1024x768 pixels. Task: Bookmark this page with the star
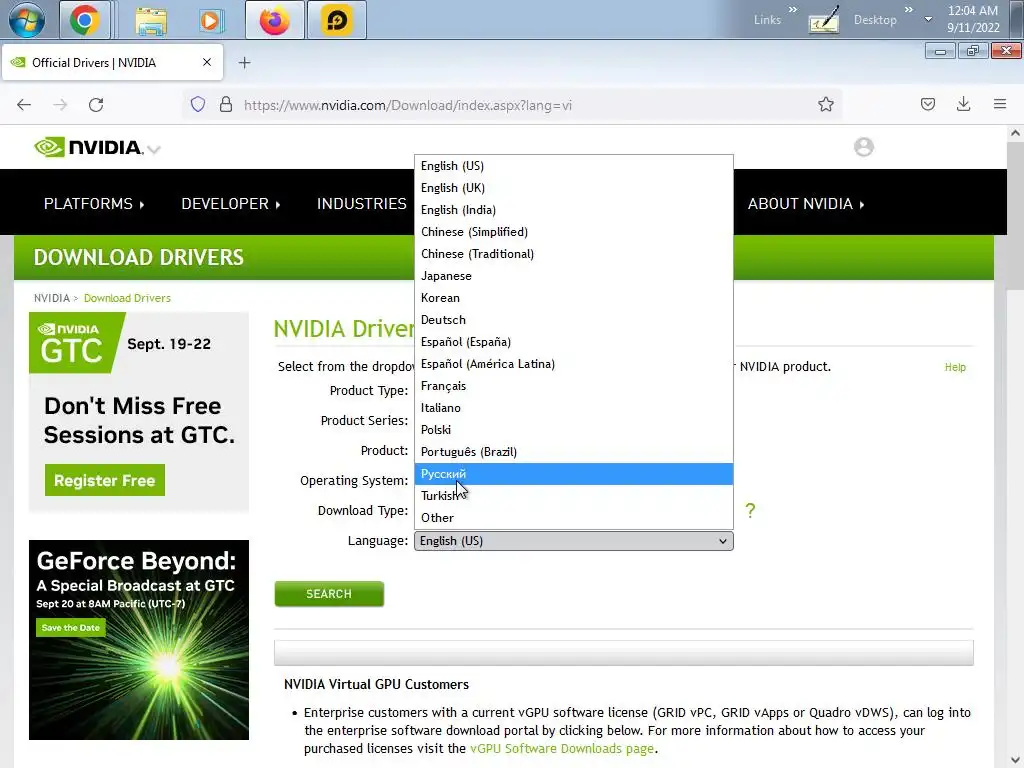(x=825, y=104)
